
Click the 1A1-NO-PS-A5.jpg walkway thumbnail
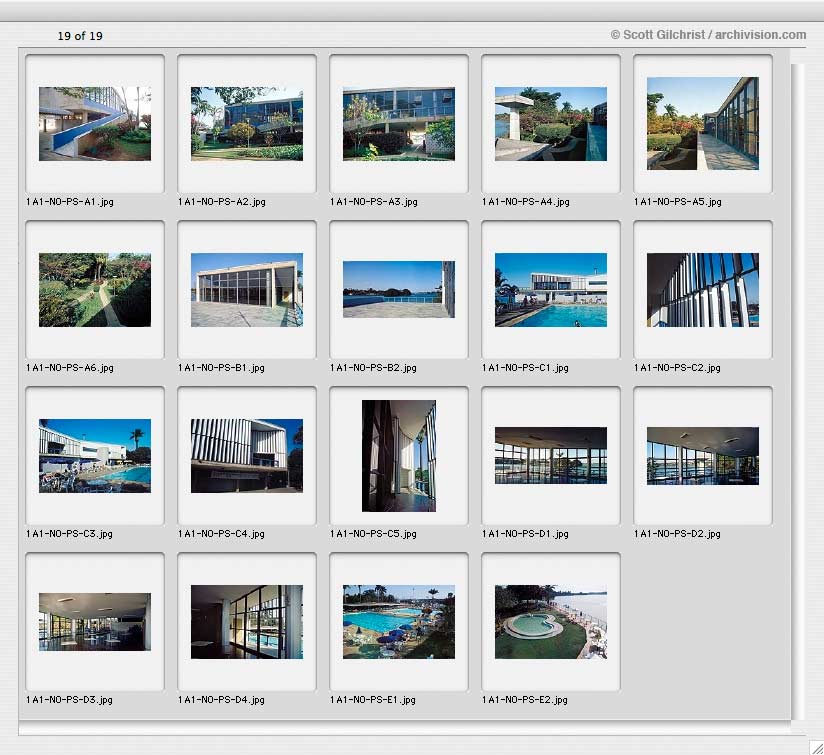click(703, 123)
